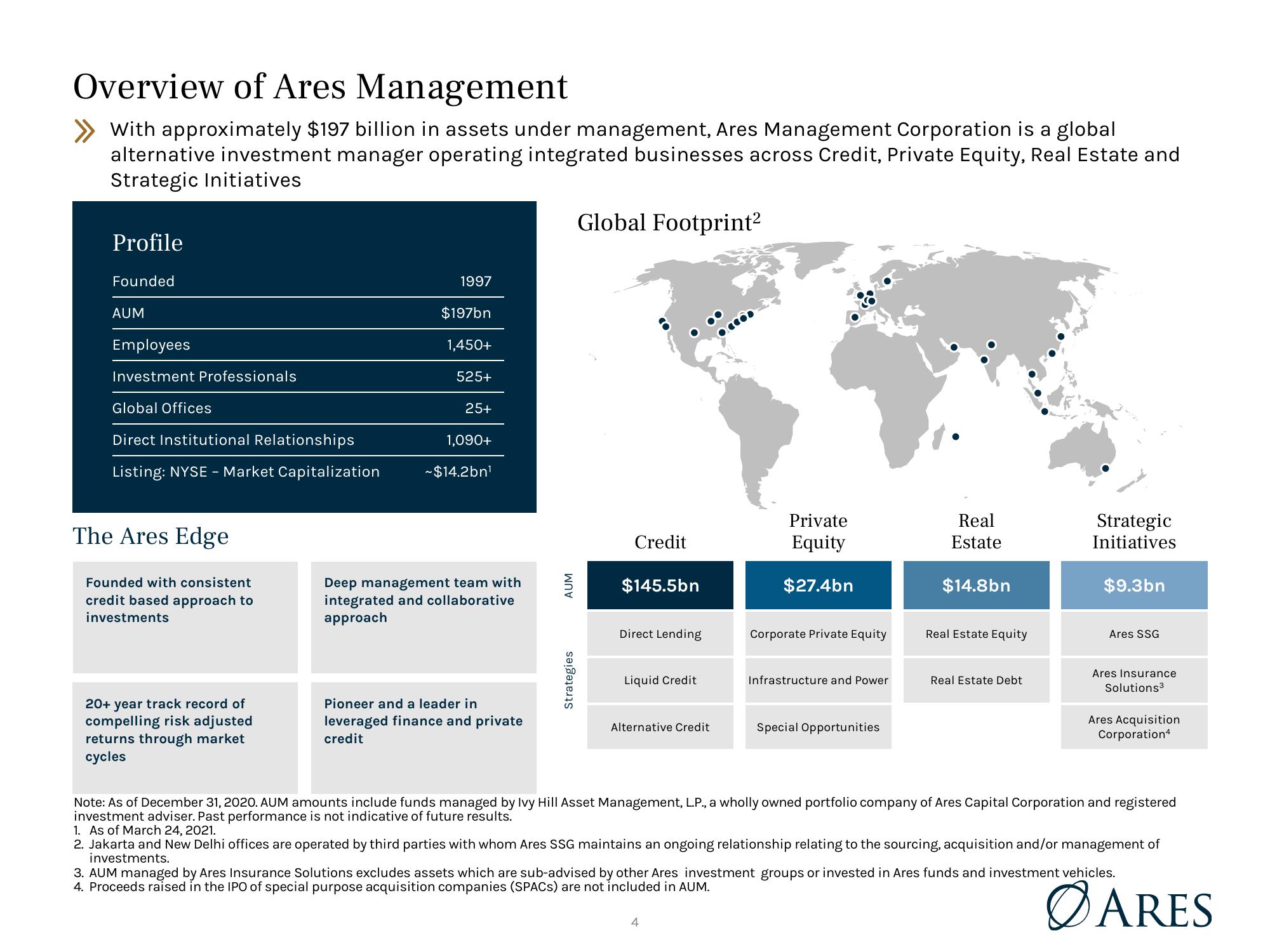
Task: Click footnote 4 about SPAC proceeds
Action: (x=391, y=887)
